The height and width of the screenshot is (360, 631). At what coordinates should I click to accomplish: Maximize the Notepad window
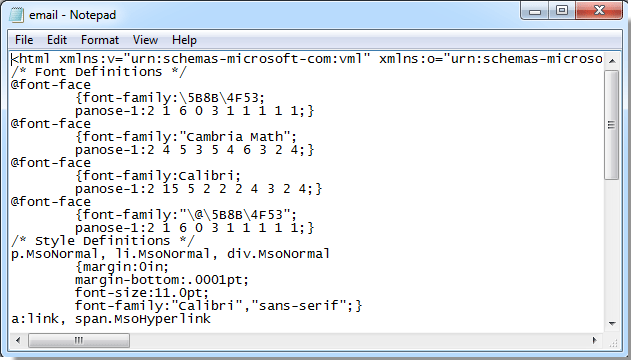pos(562,11)
